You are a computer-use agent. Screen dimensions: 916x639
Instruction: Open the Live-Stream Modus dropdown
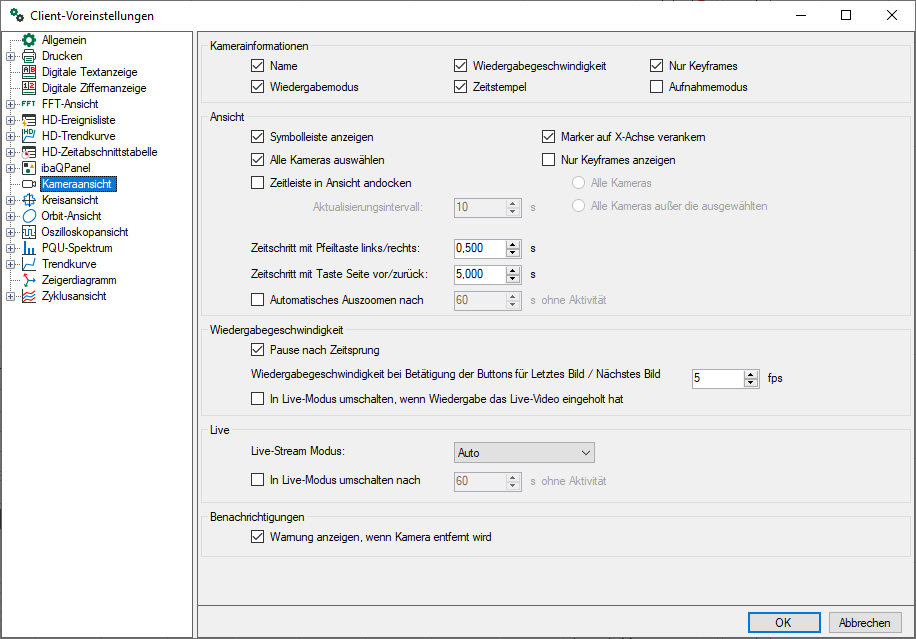(524, 453)
